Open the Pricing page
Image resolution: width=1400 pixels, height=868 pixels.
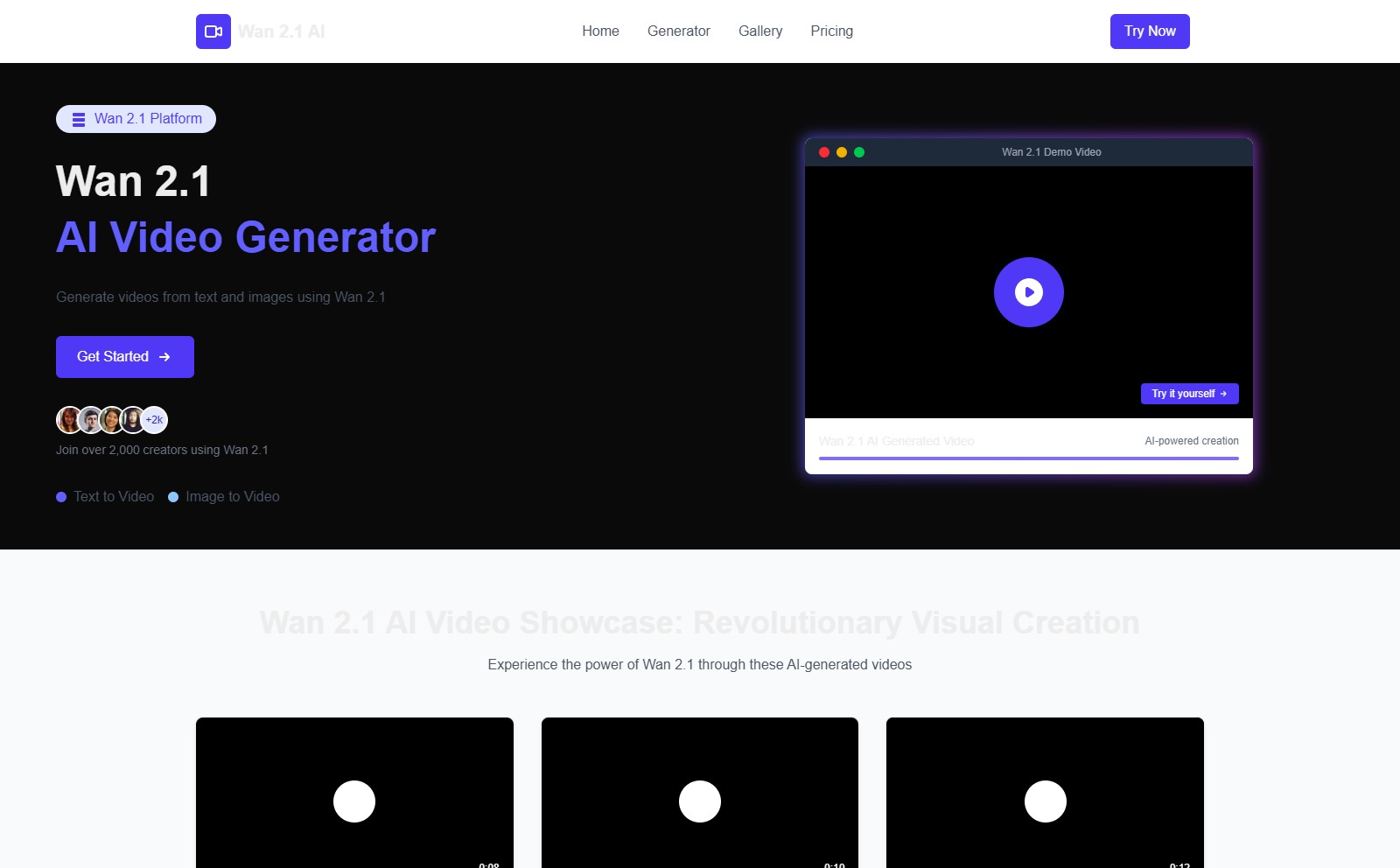point(831,31)
